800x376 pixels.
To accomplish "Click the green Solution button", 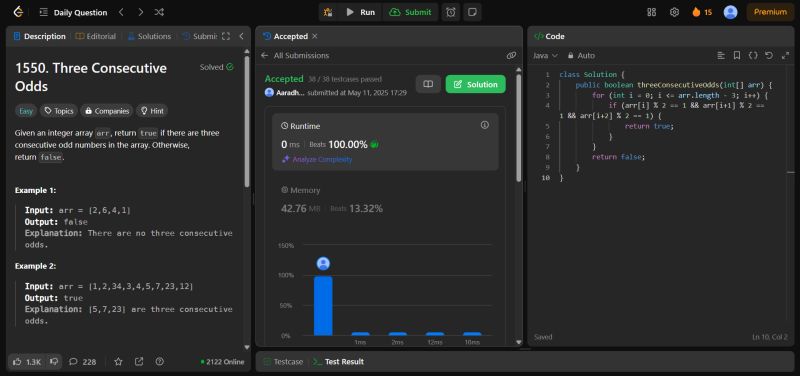I will [476, 84].
